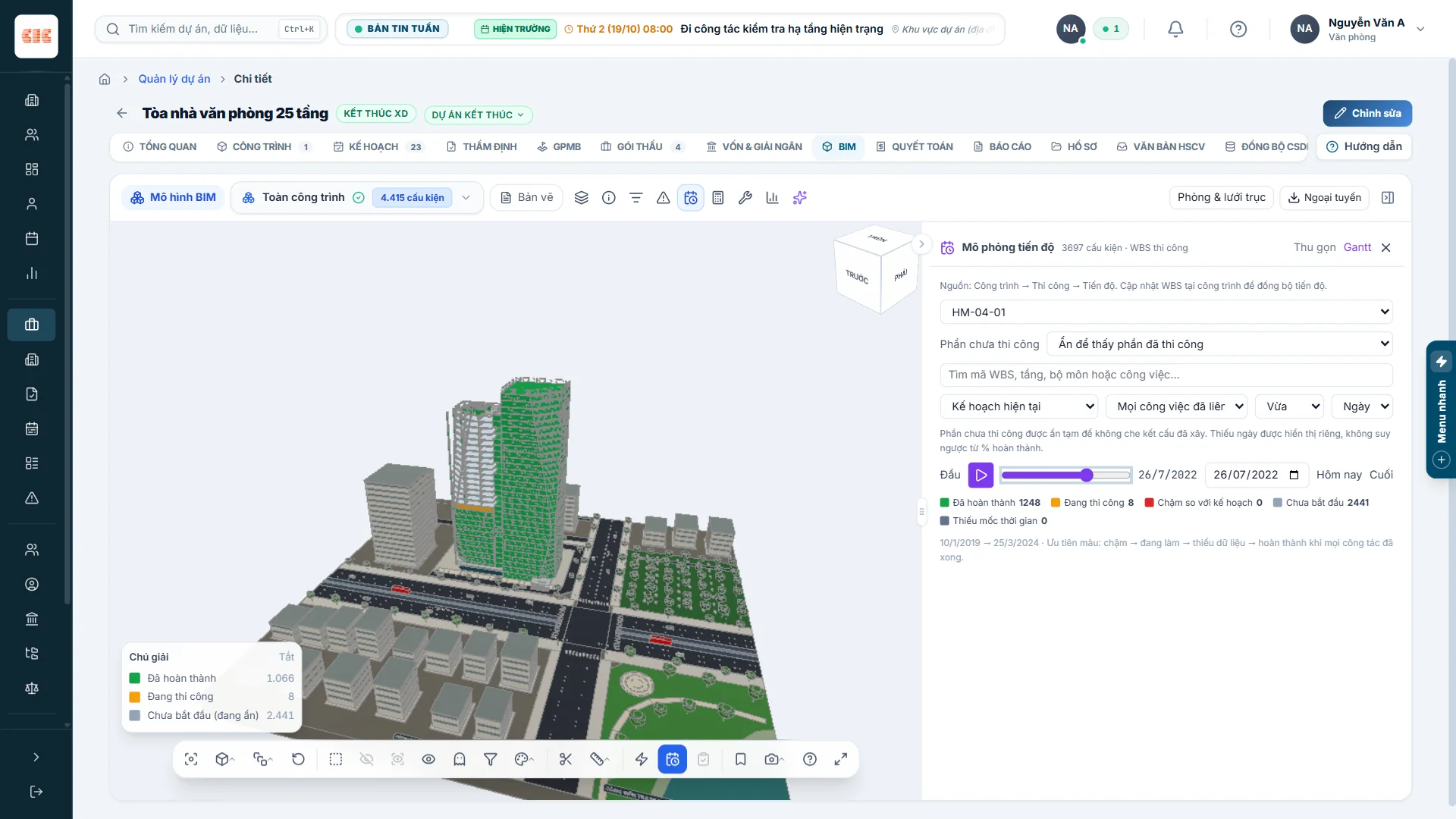Click the WBS search input field

pos(1166,375)
